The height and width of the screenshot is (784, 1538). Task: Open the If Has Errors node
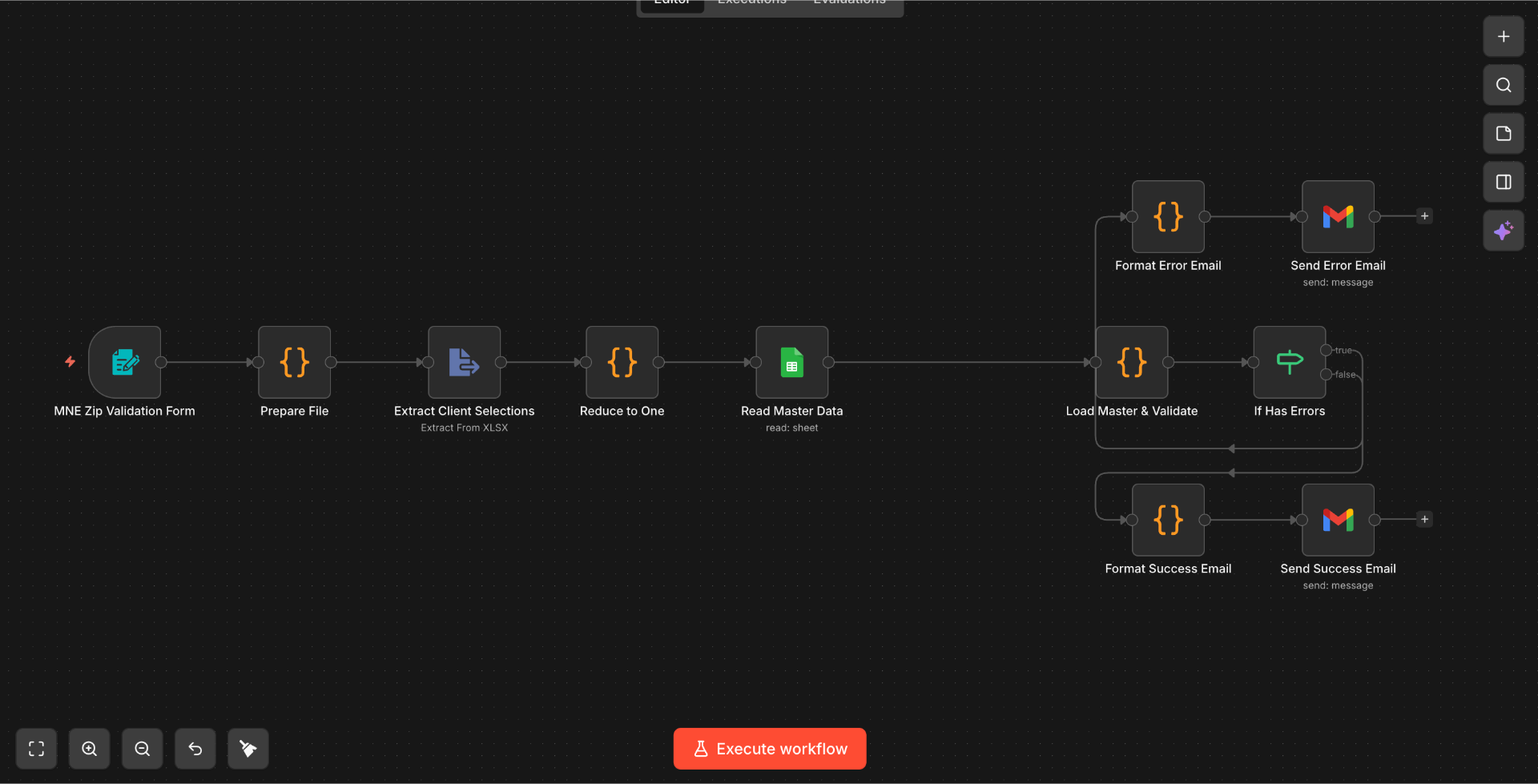(x=1290, y=362)
